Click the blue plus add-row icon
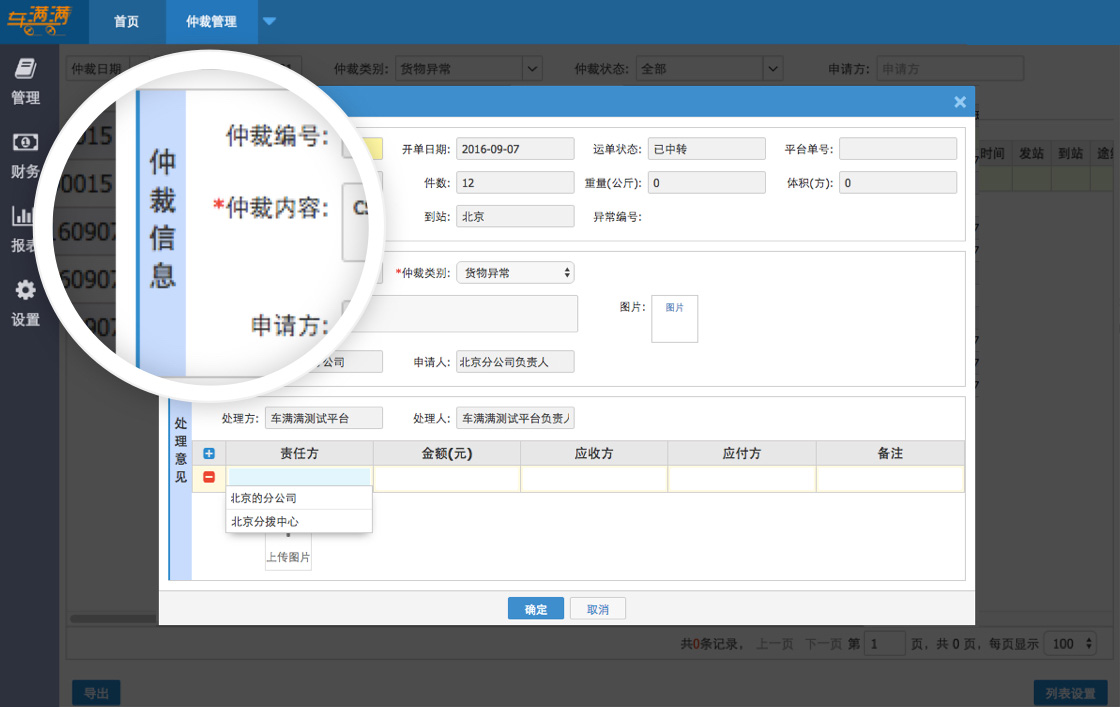This screenshot has height=707, width=1120. [209, 454]
